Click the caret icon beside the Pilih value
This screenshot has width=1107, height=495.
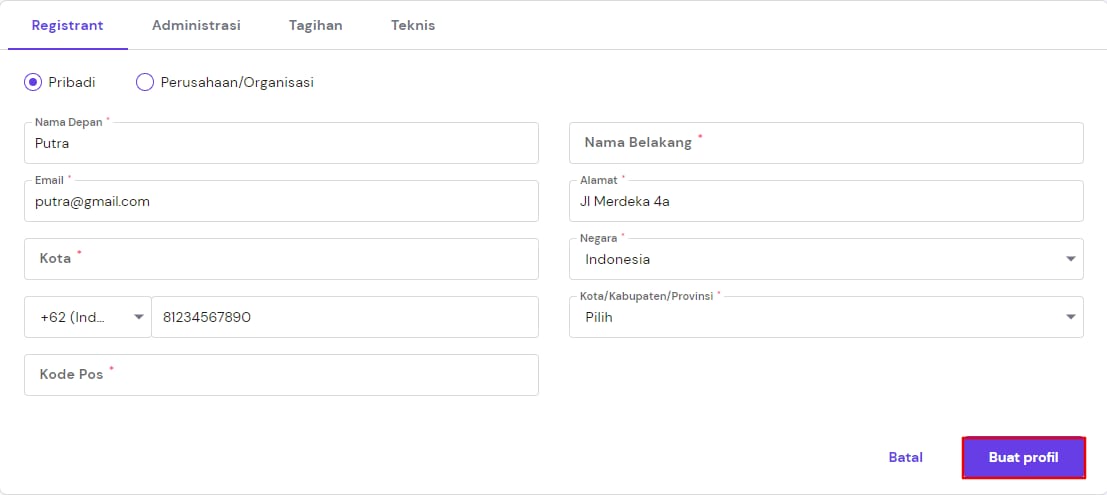coord(1071,317)
